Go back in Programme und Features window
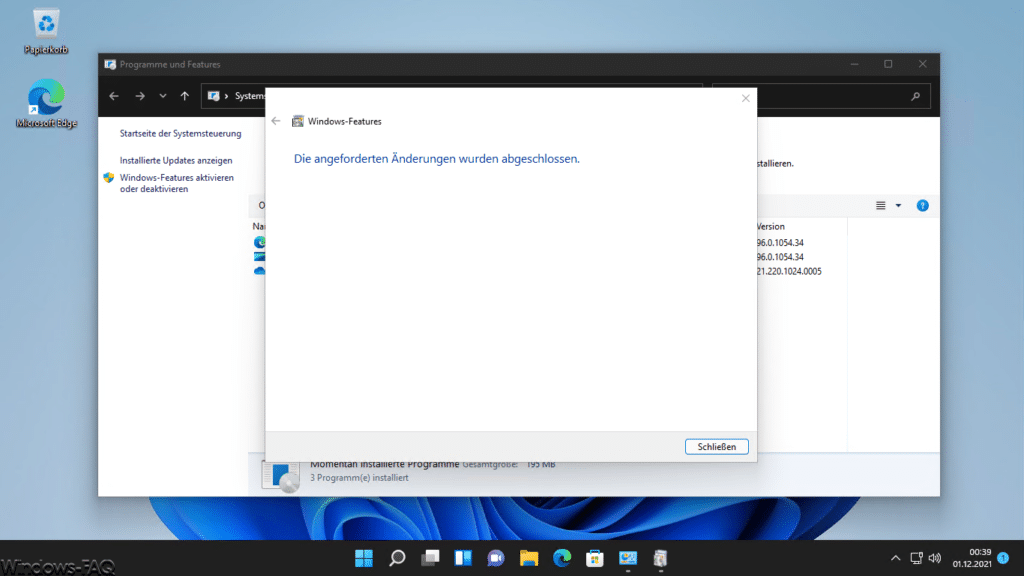The image size is (1024, 576). tap(114, 96)
